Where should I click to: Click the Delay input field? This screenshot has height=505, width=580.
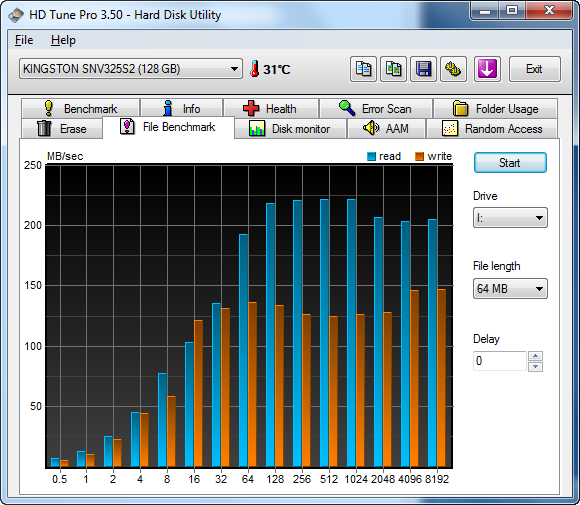500,361
